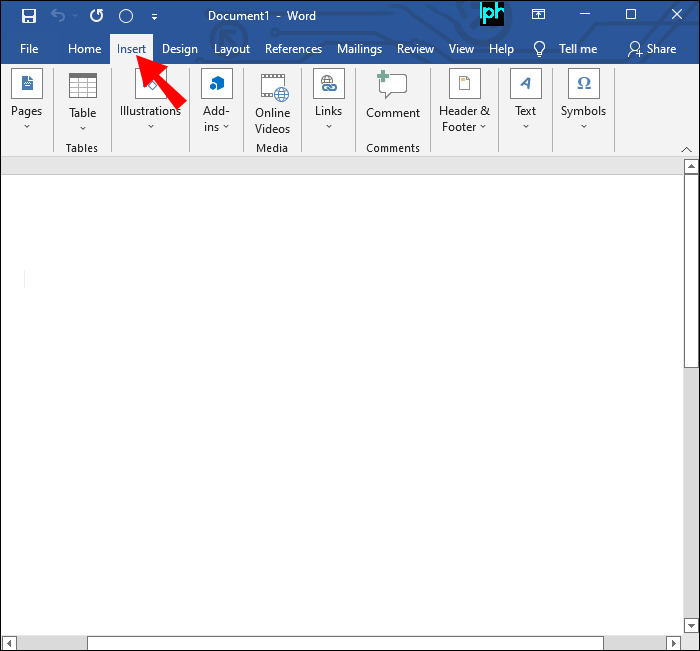Click the Undo arrow icon
The height and width of the screenshot is (651, 700).
(x=58, y=16)
